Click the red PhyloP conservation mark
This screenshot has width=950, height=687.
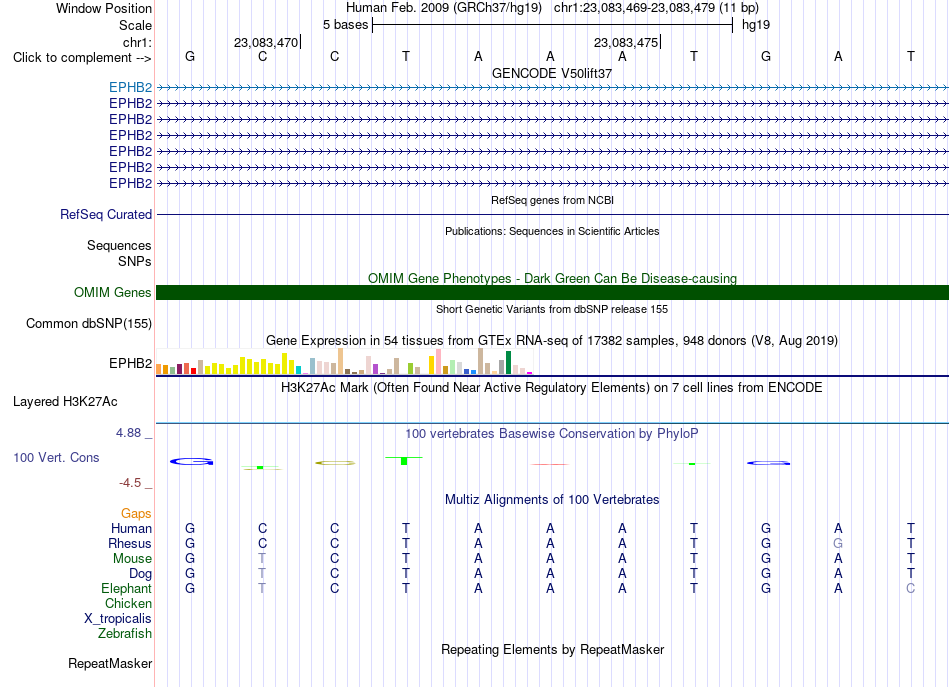pos(550,464)
